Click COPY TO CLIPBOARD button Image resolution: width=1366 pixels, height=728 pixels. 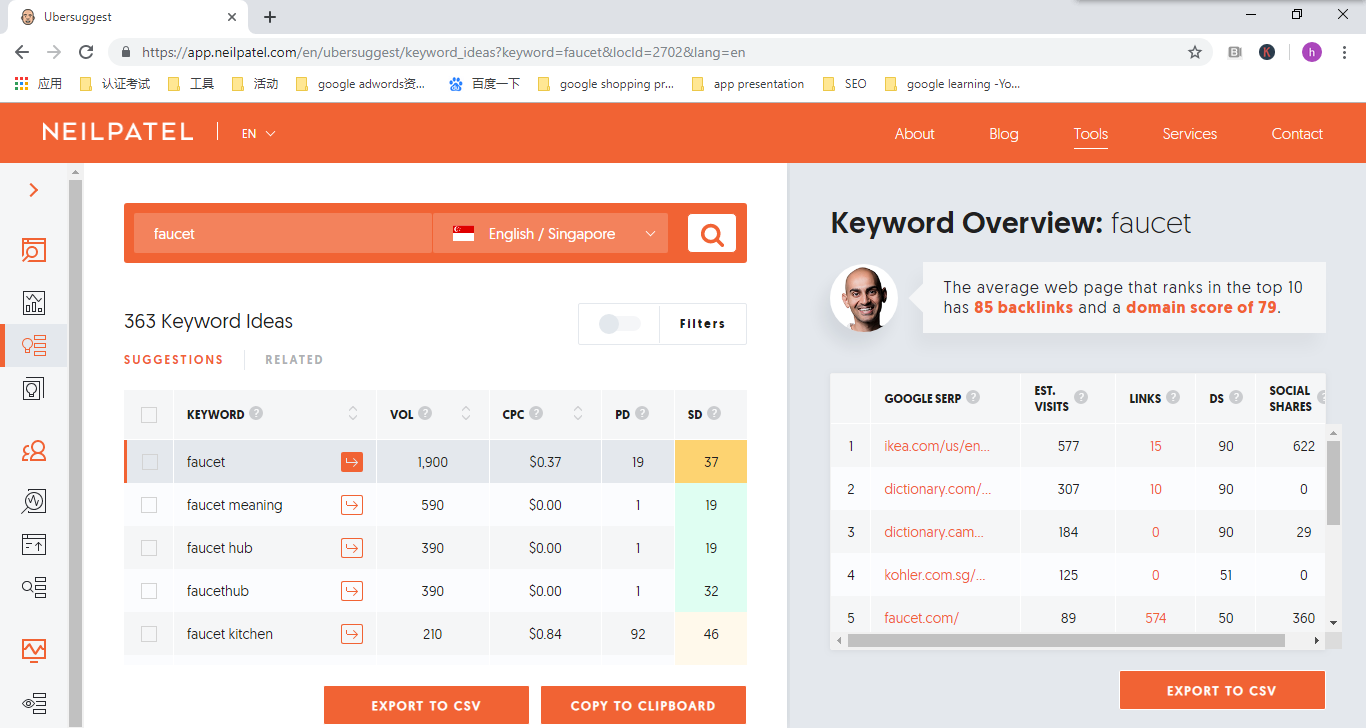(643, 705)
